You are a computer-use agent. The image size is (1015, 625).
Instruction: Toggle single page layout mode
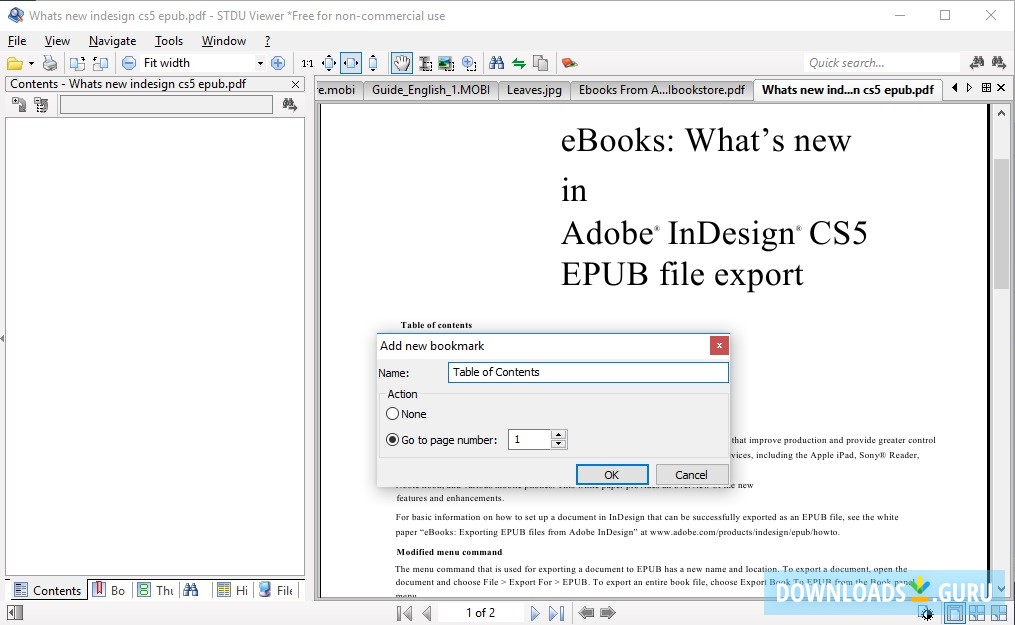click(x=954, y=613)
